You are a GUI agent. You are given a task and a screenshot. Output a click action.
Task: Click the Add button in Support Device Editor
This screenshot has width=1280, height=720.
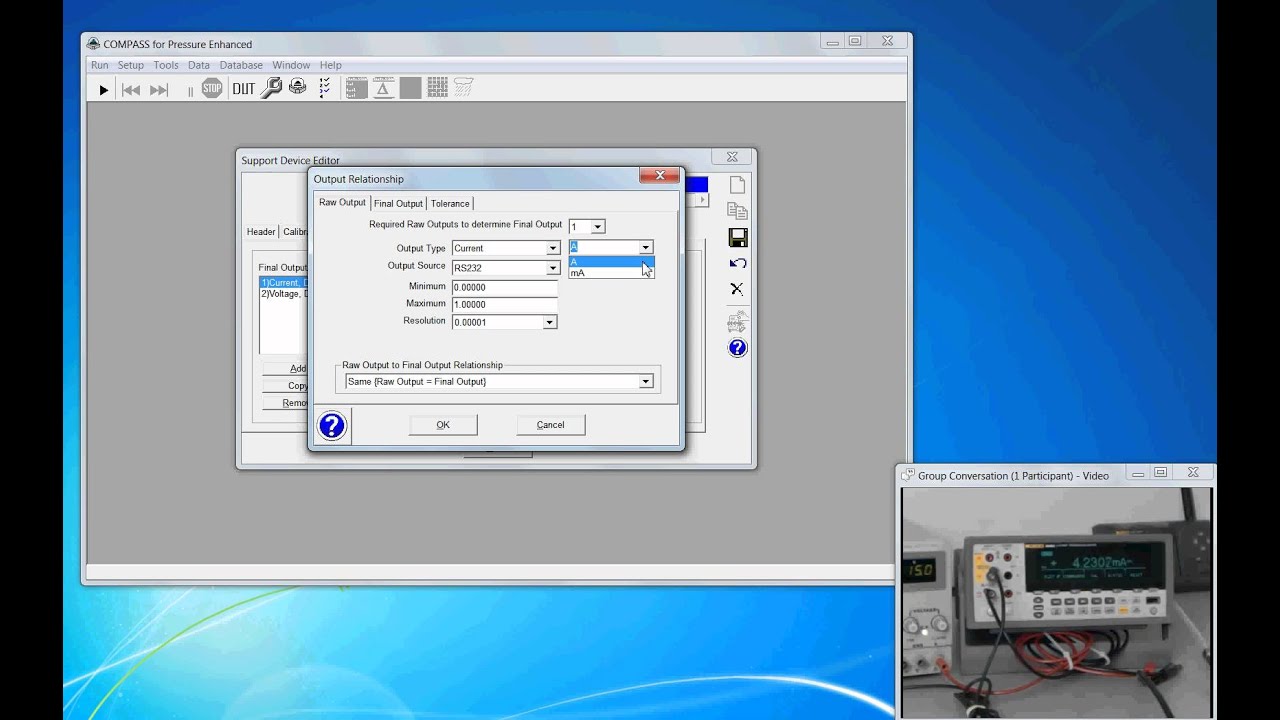286,369
